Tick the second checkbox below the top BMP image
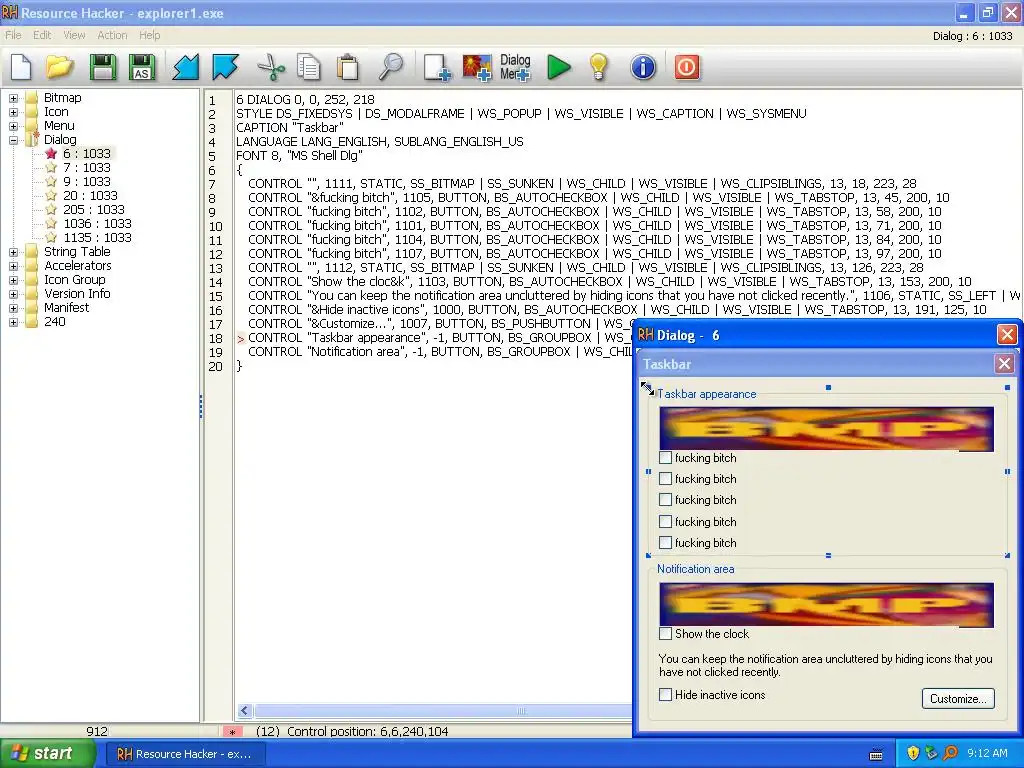The image size is (1024, 768). click(x=665, y=479)
